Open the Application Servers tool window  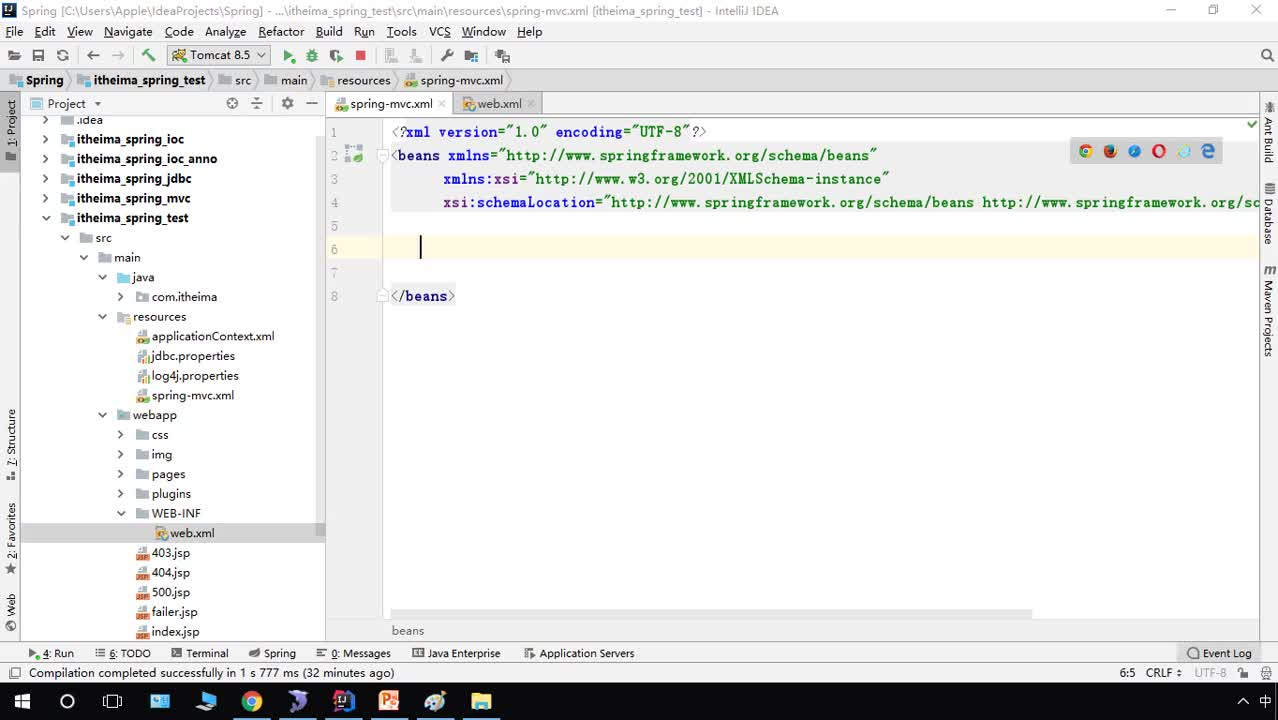578,653
